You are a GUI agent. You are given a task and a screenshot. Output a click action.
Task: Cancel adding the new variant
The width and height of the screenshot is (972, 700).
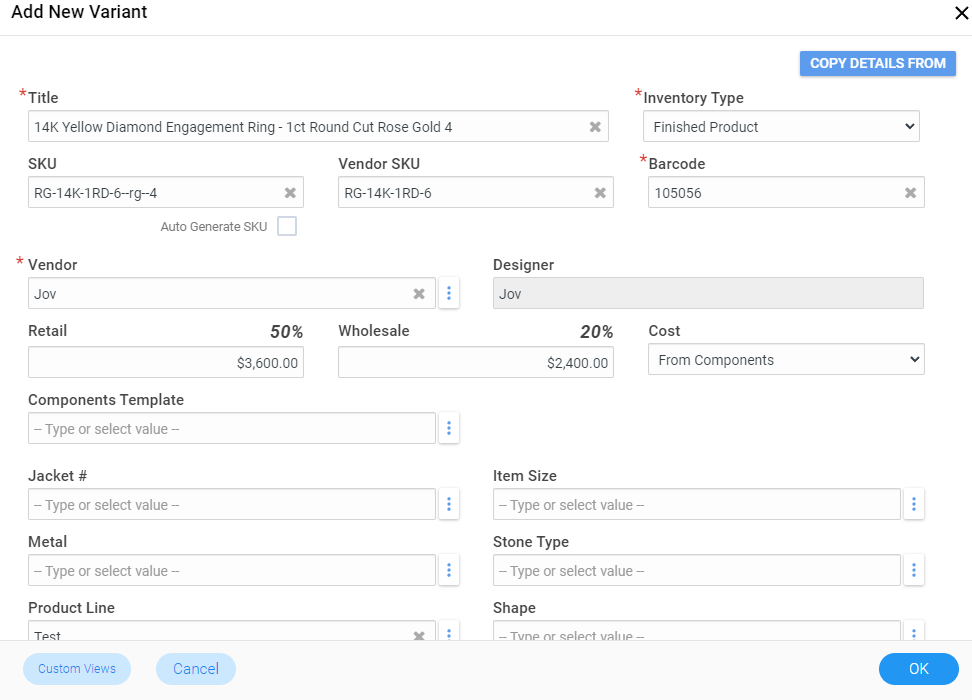coord(196,669)
